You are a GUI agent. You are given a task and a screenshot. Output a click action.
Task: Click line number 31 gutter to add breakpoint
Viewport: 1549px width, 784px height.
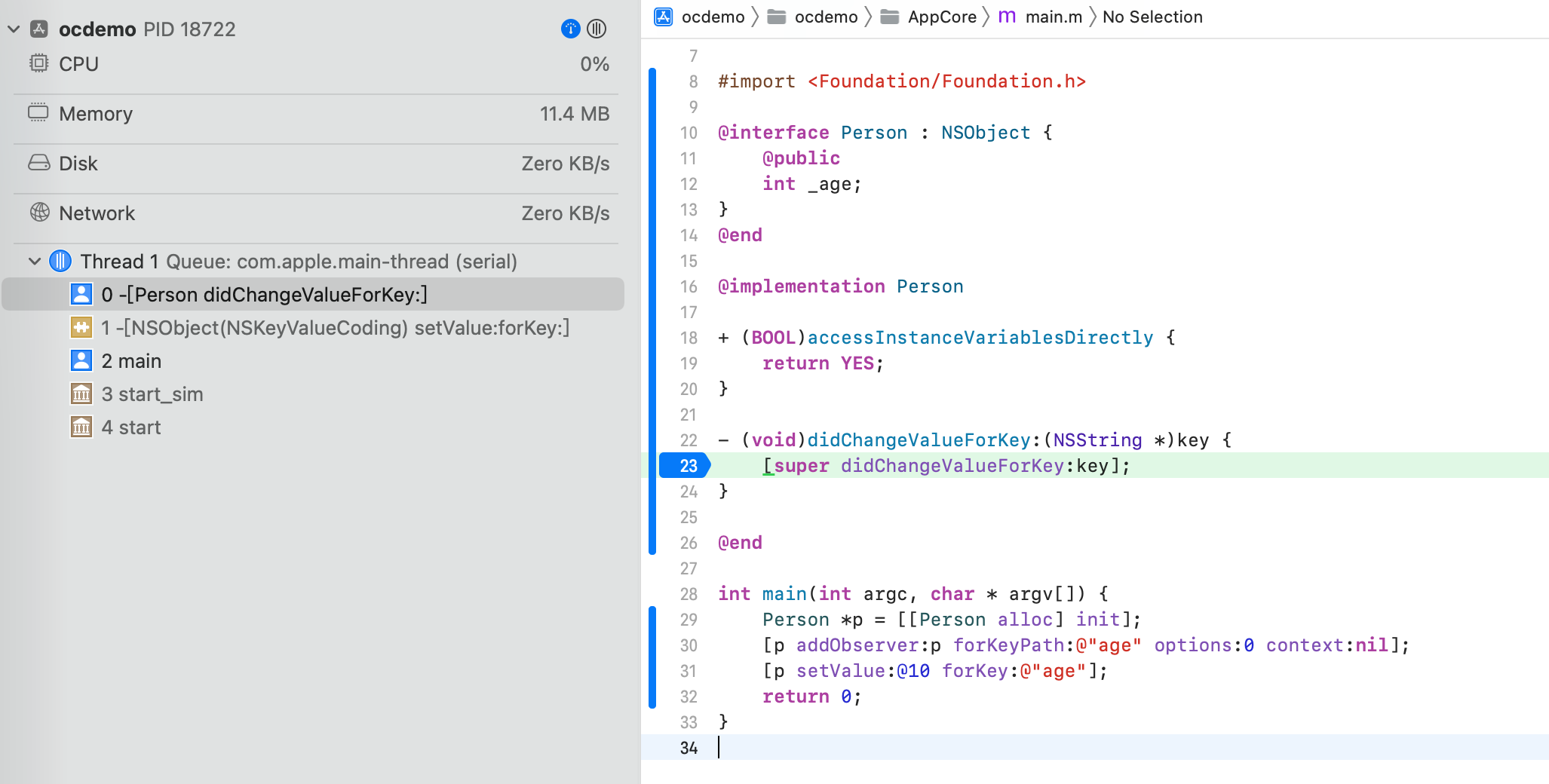tap(689, 671)
